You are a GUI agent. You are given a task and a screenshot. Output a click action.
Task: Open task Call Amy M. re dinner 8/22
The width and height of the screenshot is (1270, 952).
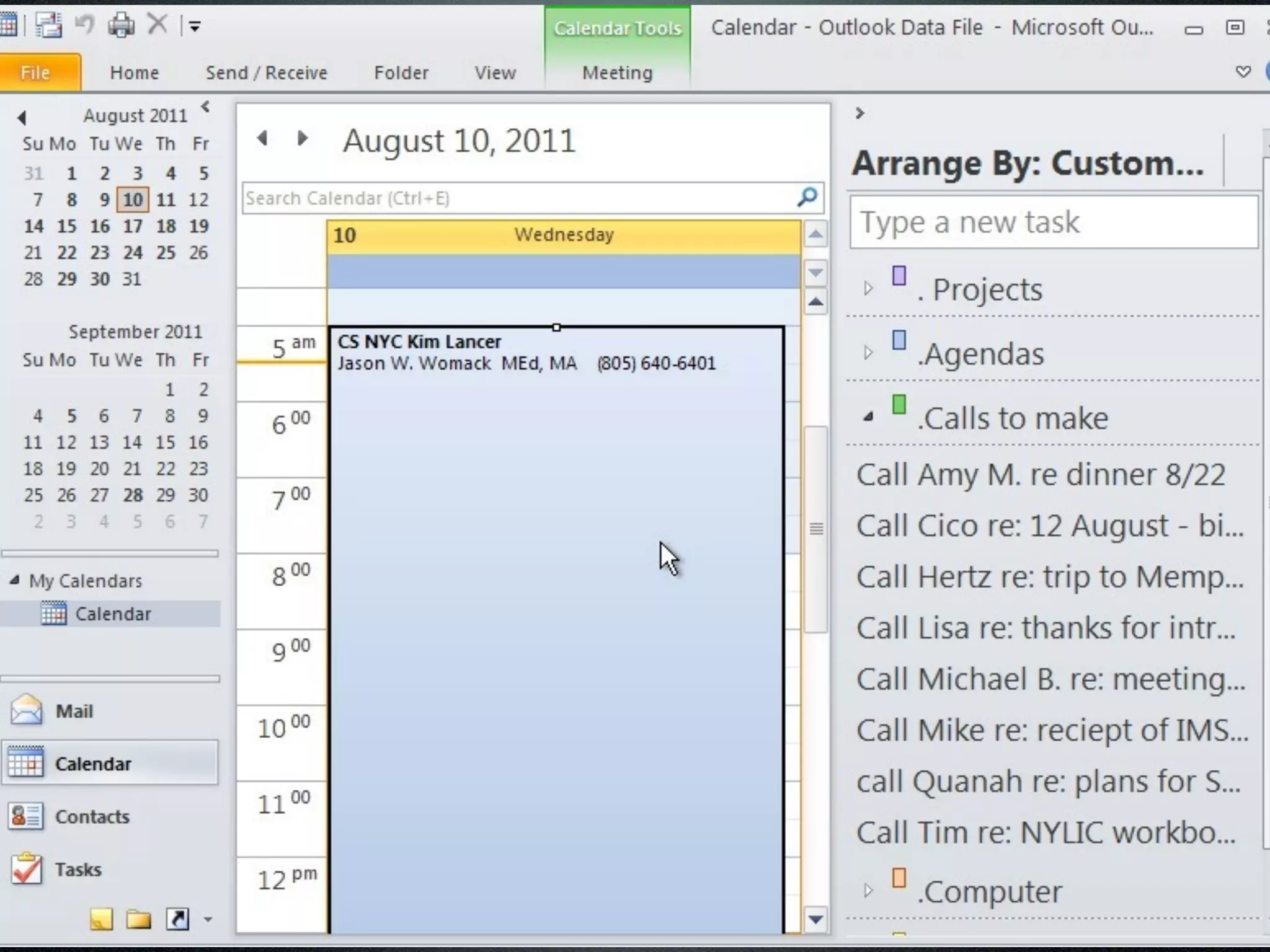click(x=1041, y=475)
